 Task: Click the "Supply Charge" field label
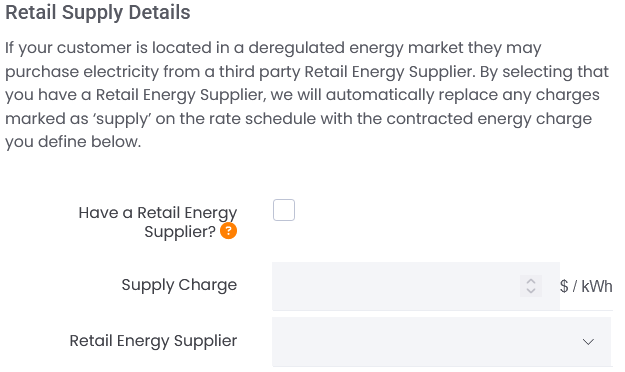pyautogui.click(x=179, y=285)
